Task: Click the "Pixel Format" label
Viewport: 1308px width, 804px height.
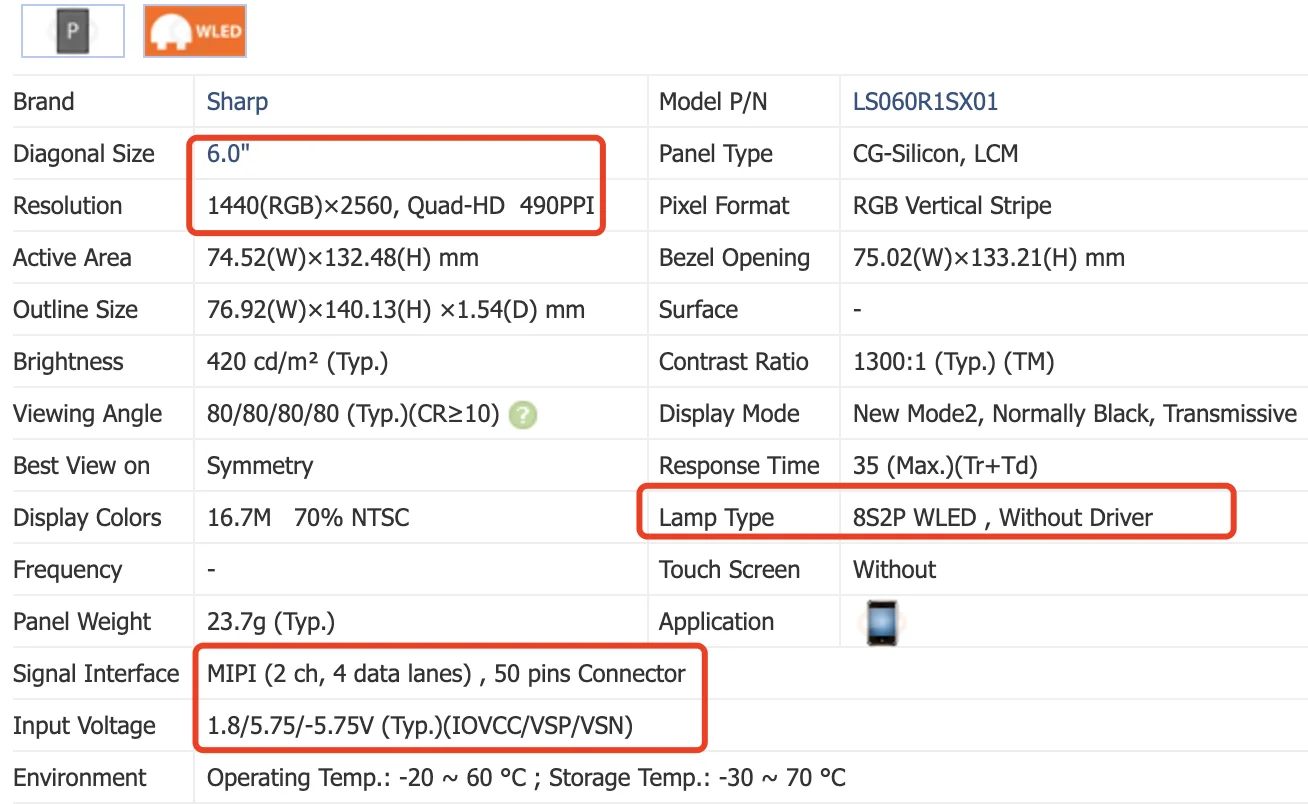Action: click(x=724, y=206)
